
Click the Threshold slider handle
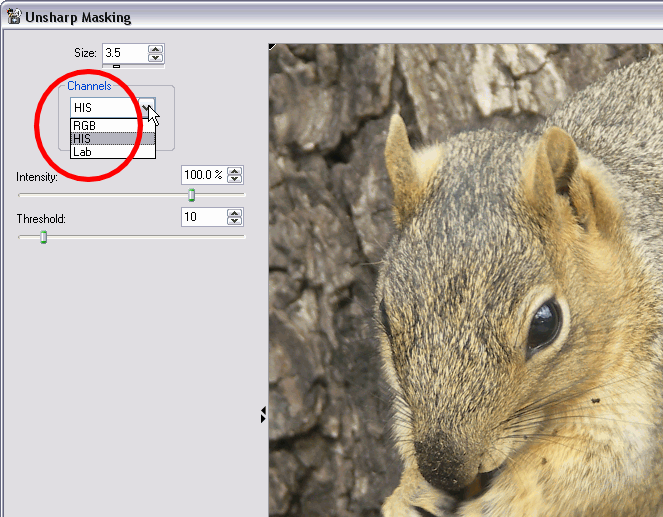[x=43, y=237]
